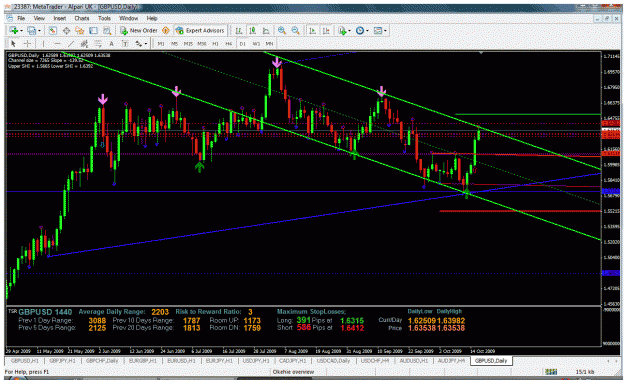The width and height of the screenshot is (625, 380).
Task: Toggle the Data Window crosshair icon
Action: click(66, 31)
